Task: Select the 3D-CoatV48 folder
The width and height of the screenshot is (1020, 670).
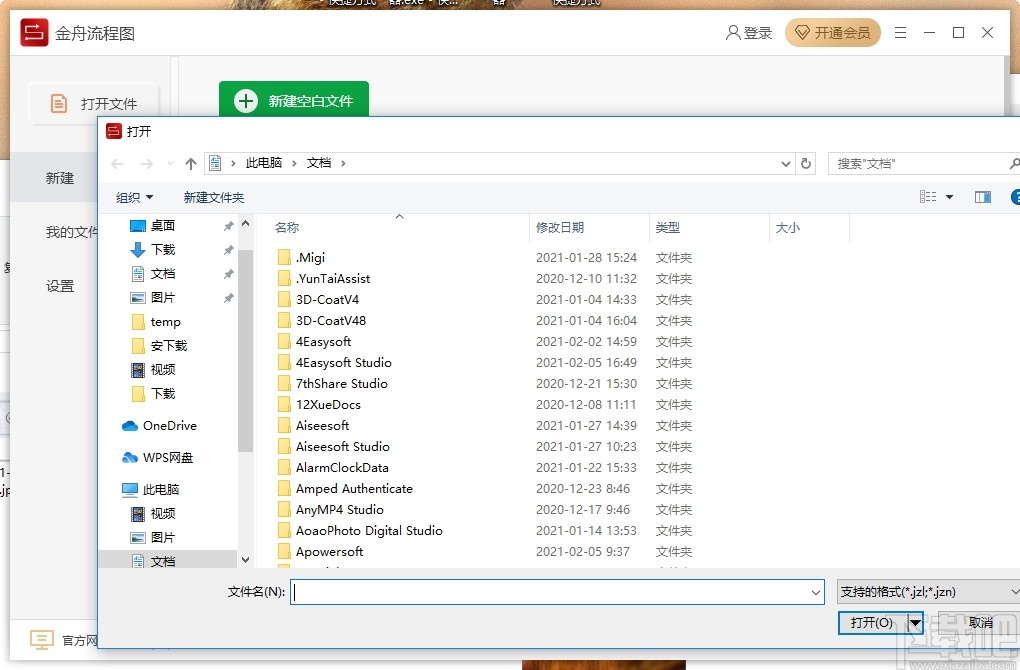Action: [330, 321]
